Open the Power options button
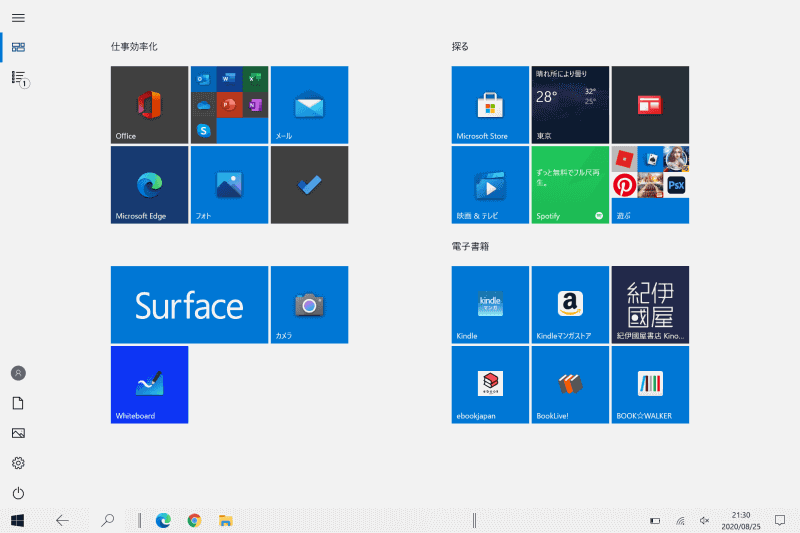Image resolution: width=800 pixels, height=533 pixels. pos(18,493)
